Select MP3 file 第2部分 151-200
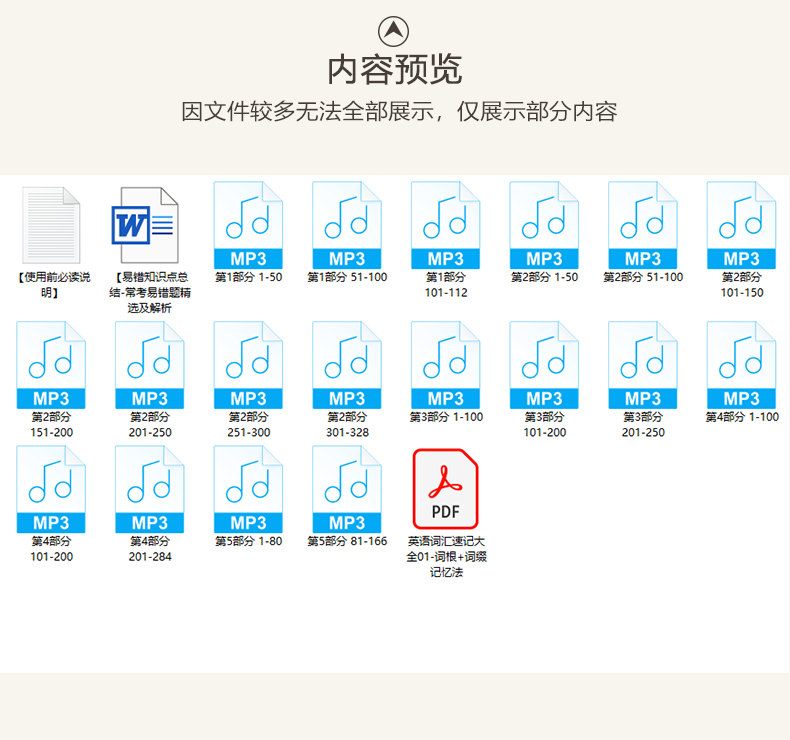790x740 pixels. coord(51,365)
